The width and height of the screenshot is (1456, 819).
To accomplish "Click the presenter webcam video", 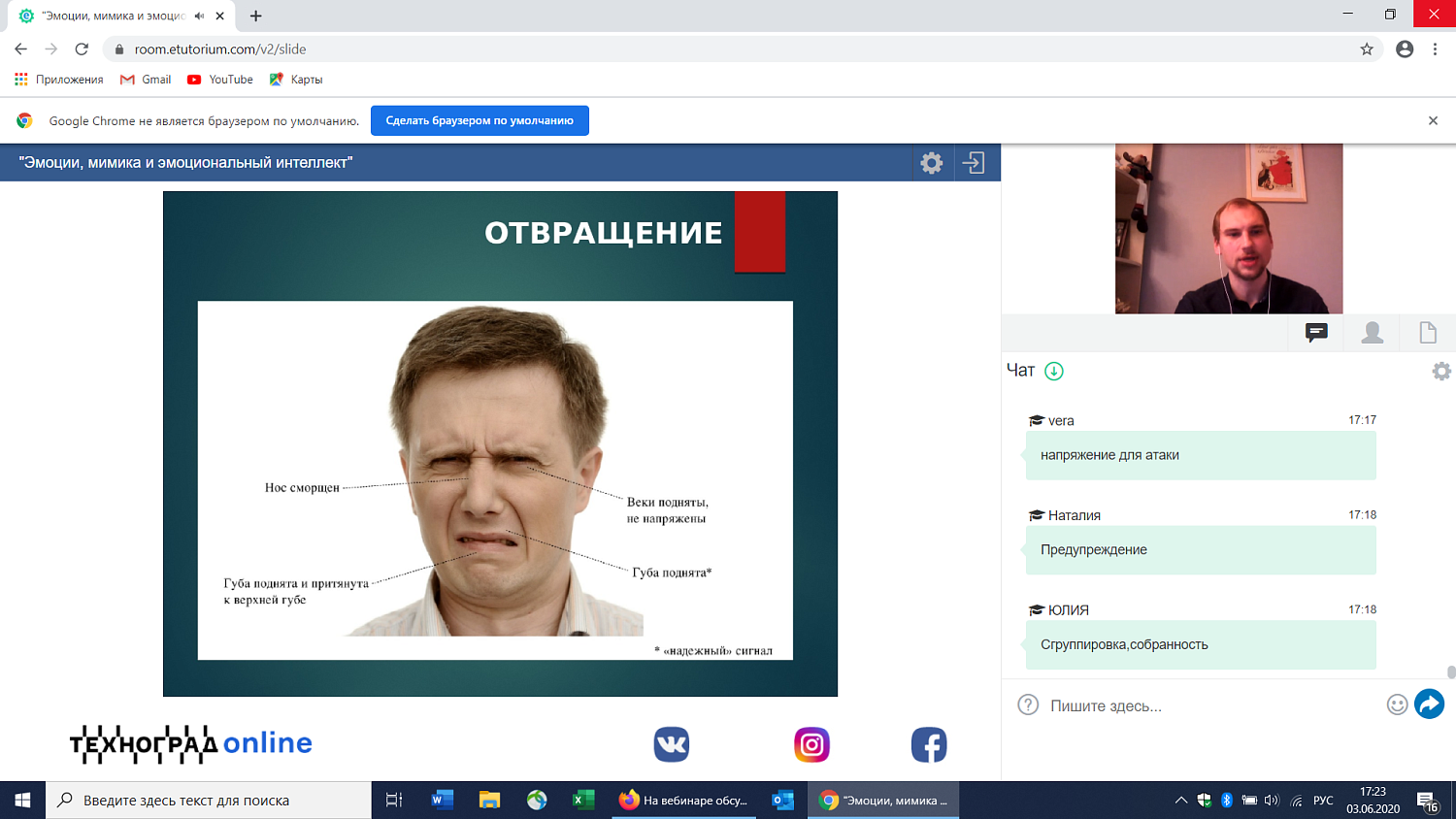I will (1229, 229).
